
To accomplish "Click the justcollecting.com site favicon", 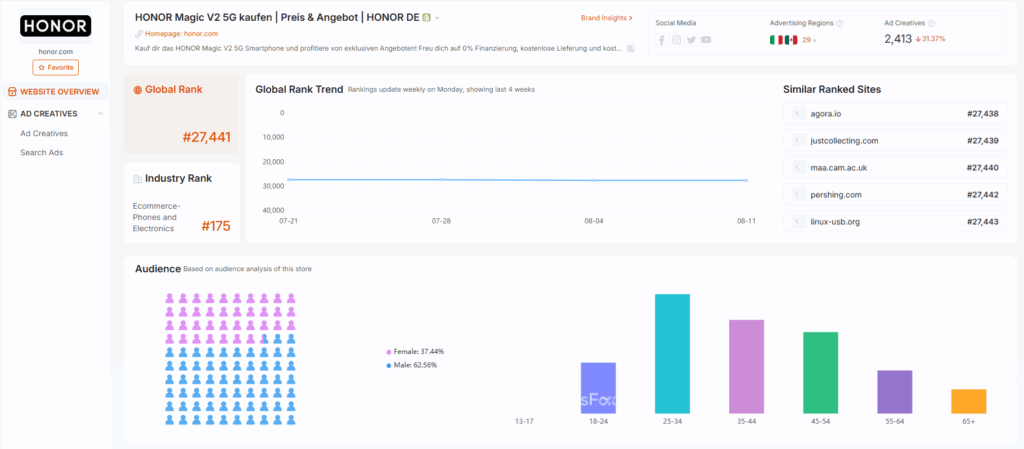I will (799, 140).
